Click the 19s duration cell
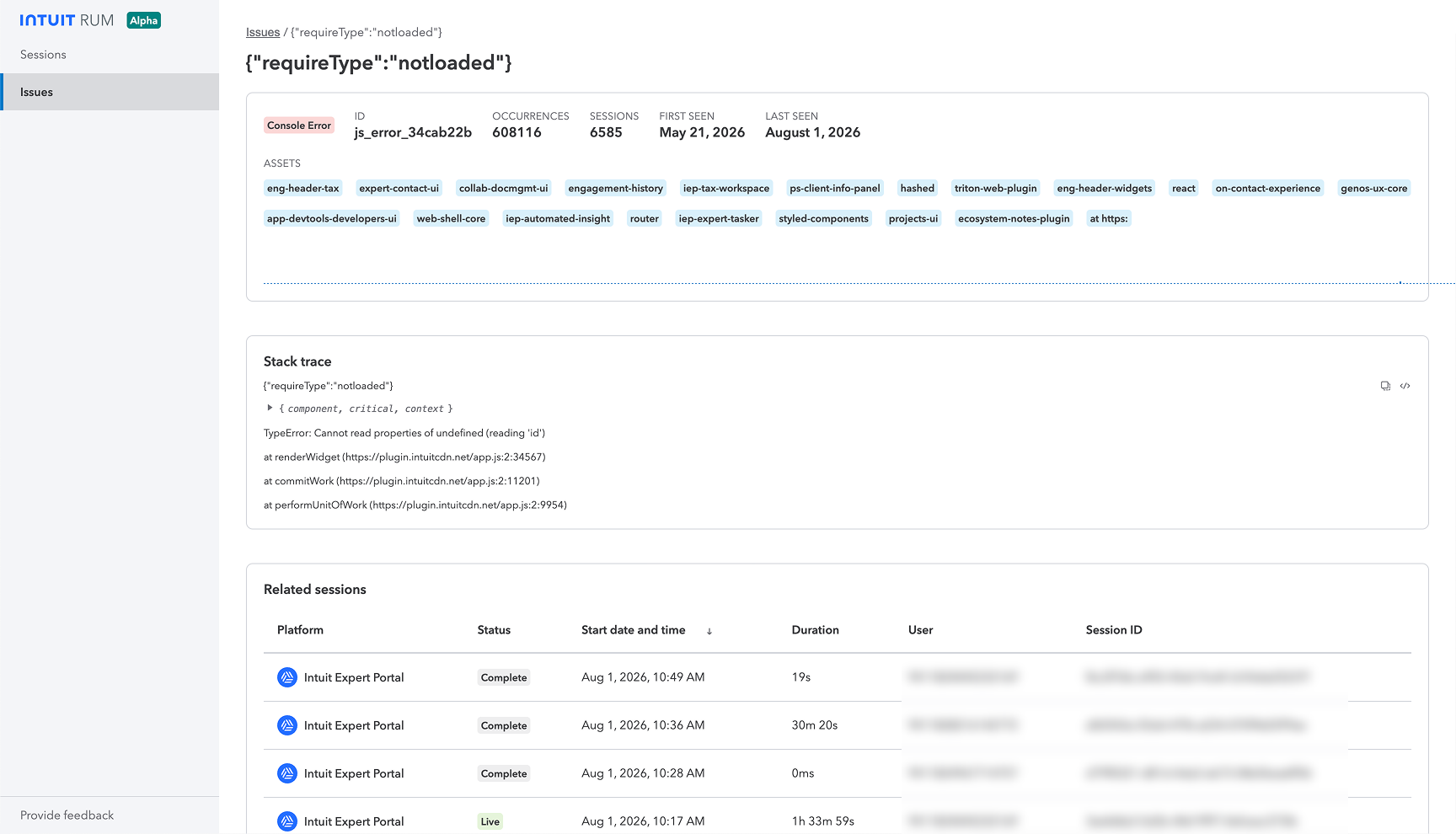The width and height of the screenshot is (1456, 834). click(801, 677)
